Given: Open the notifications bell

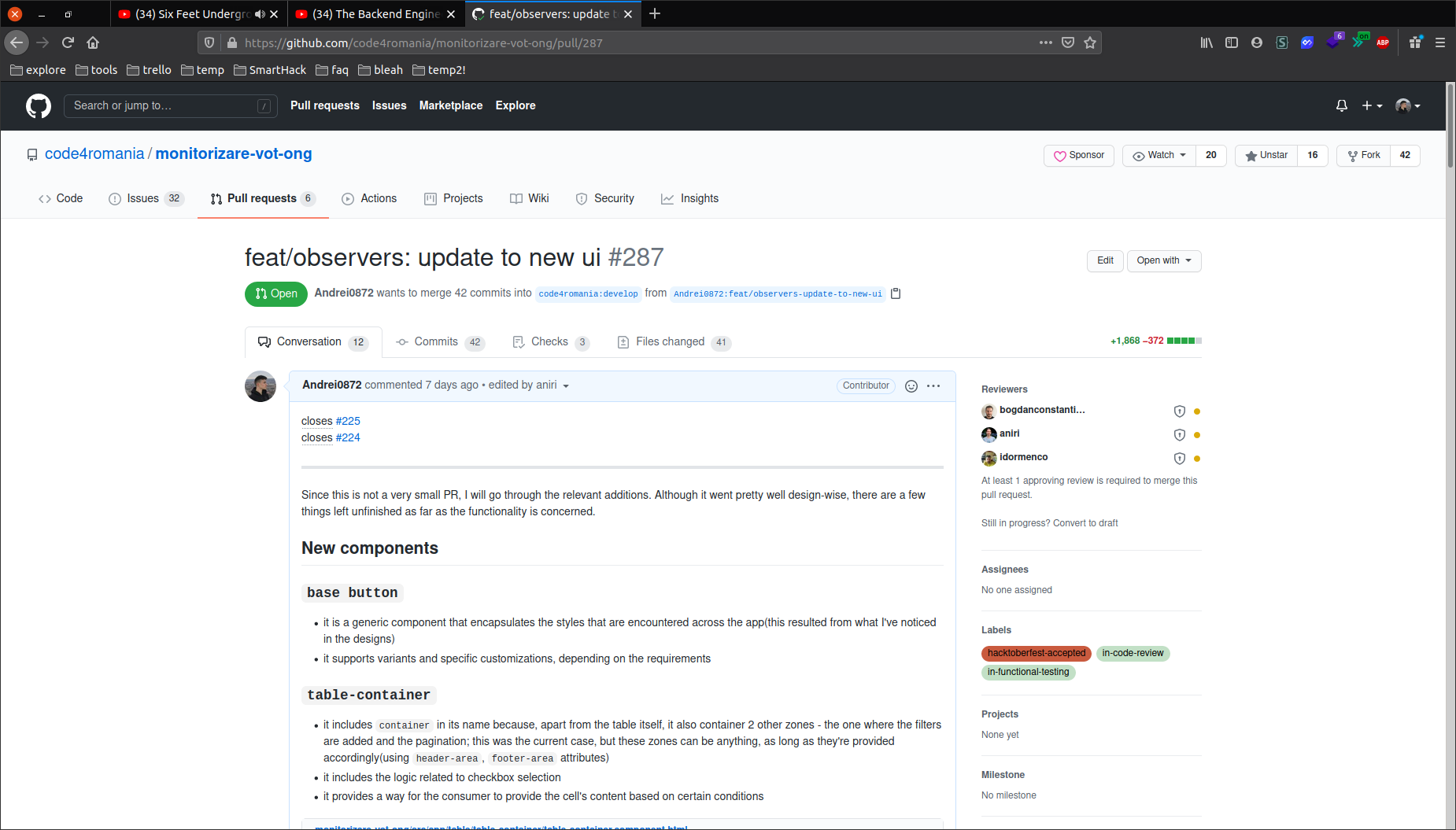Looking at the screenshot, I should click(1342, 106).
